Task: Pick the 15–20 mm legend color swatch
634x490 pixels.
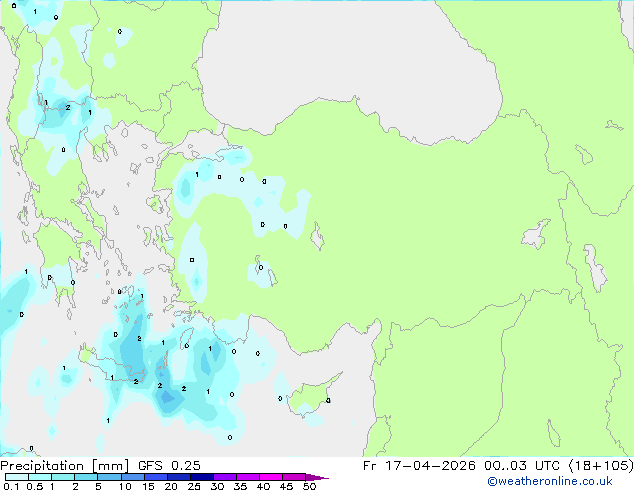Action: pos(156,477)
